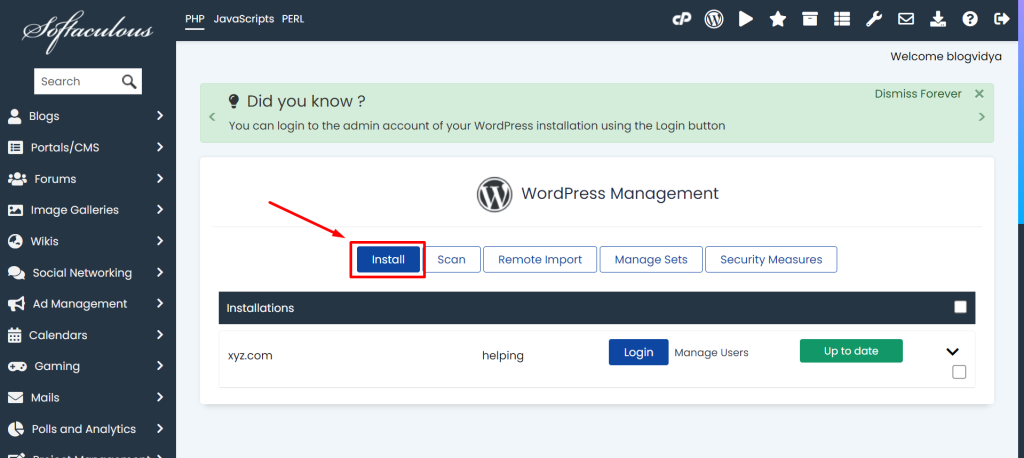The image size is (1024, 458).
Task: Click the play demos icon
Action: click(746, 20)
